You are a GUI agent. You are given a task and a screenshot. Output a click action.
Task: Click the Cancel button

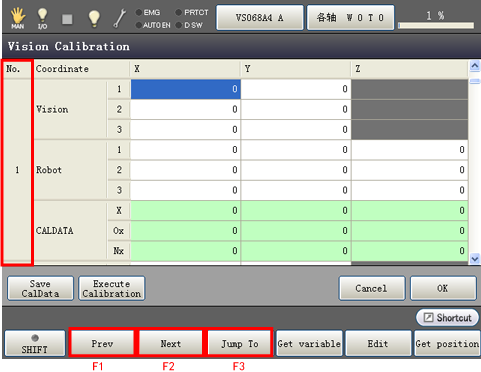372,288
